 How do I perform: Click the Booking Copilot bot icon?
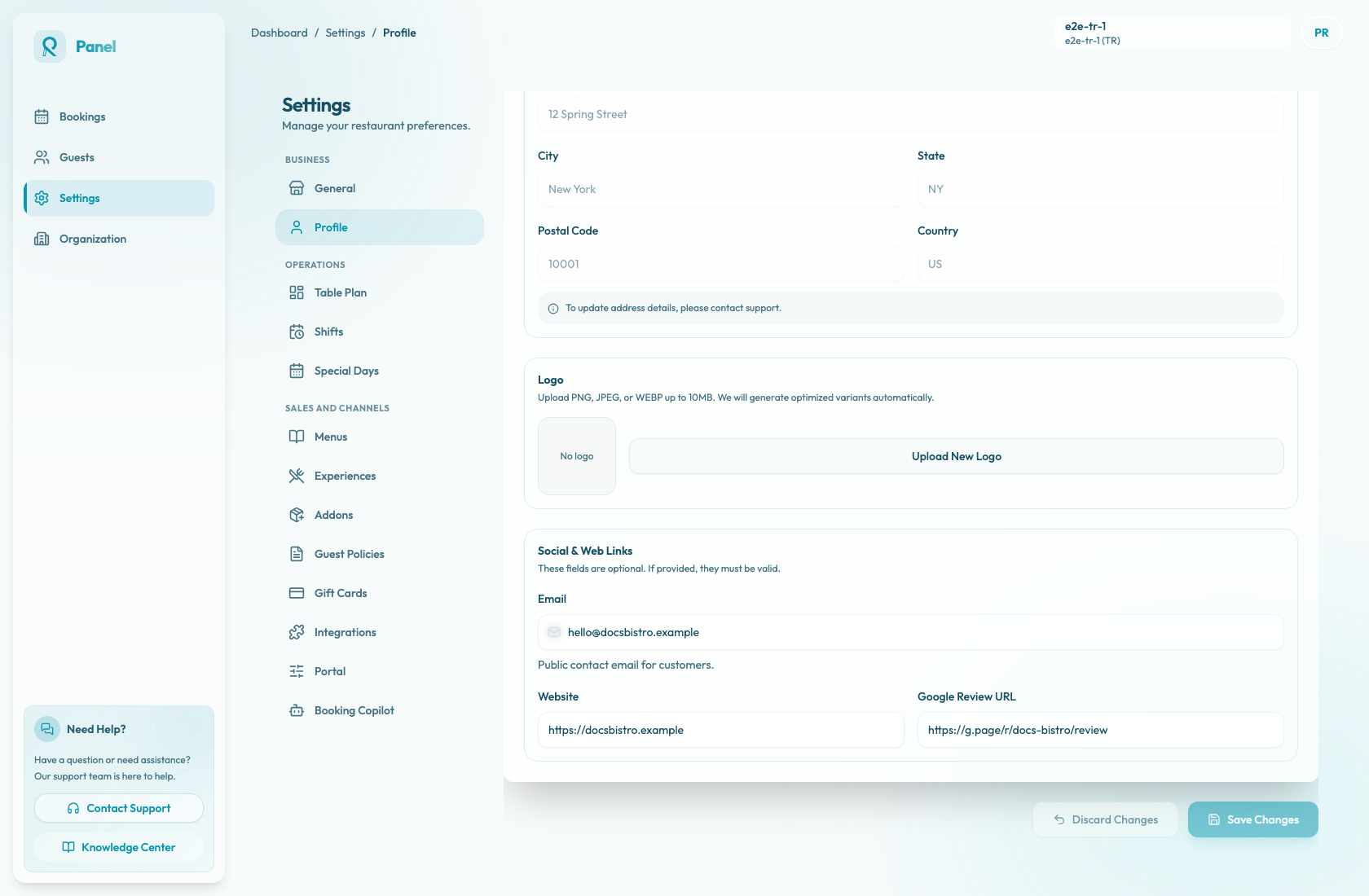pyautogui.click(x=297, y=710)
